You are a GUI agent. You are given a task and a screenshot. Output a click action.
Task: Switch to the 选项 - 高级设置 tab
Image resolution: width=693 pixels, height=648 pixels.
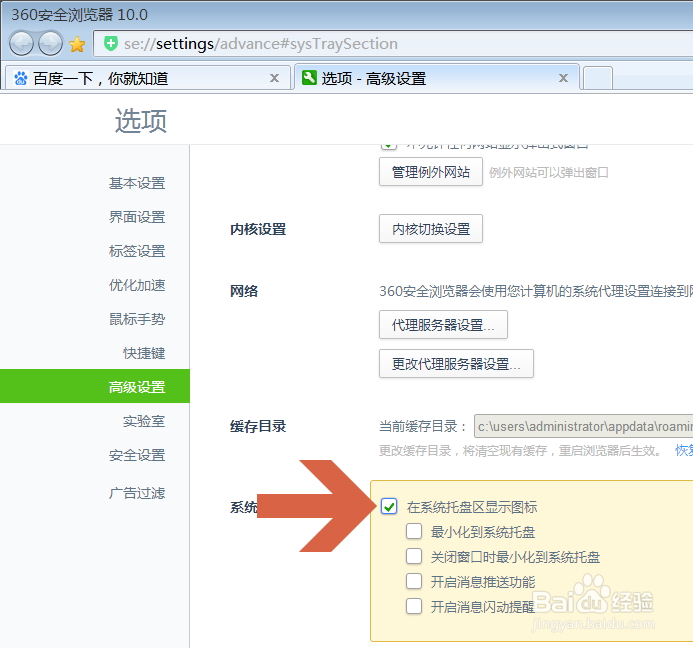pos(437,78)
